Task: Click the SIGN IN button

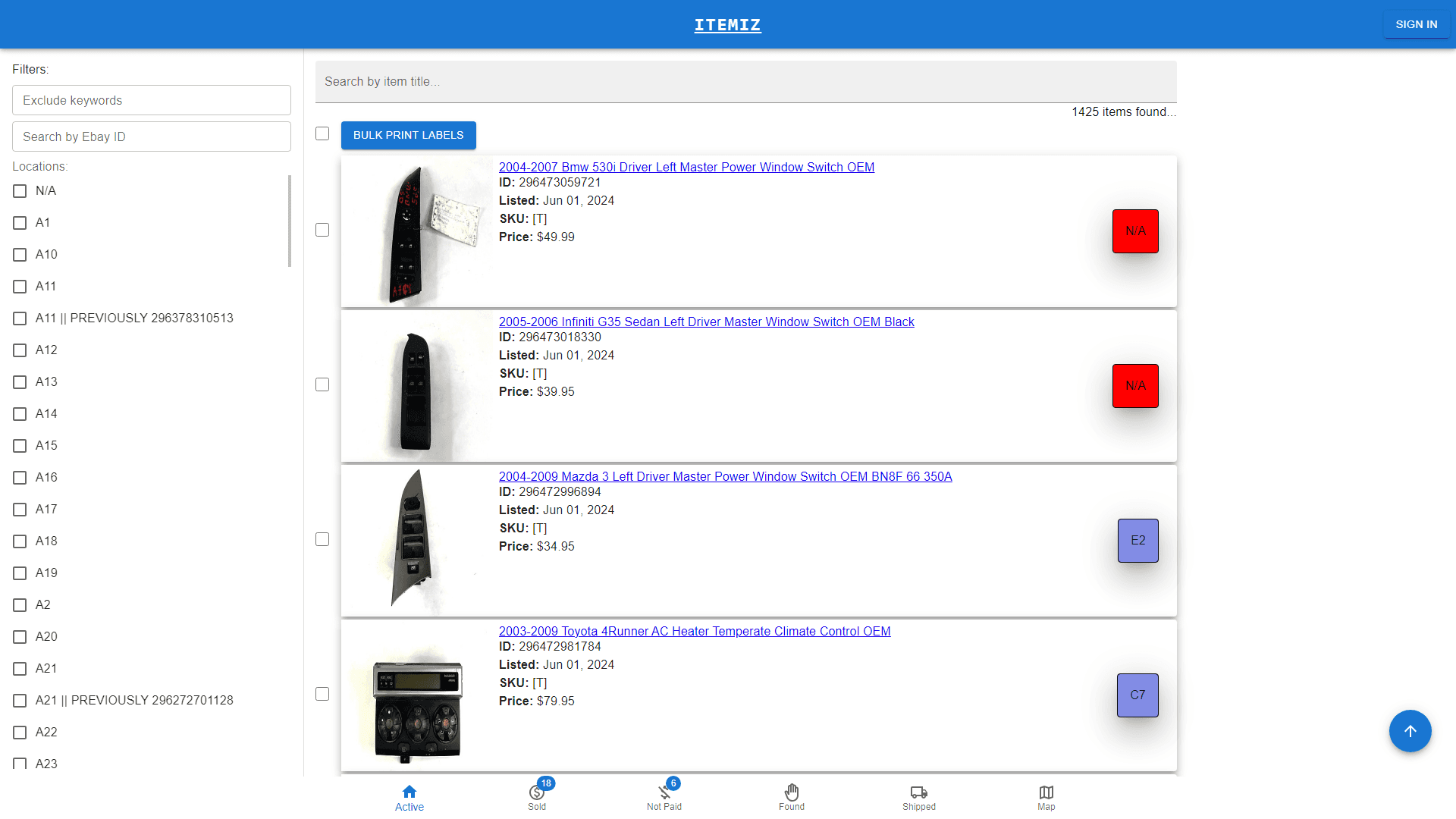Action: coord(1416,24)
